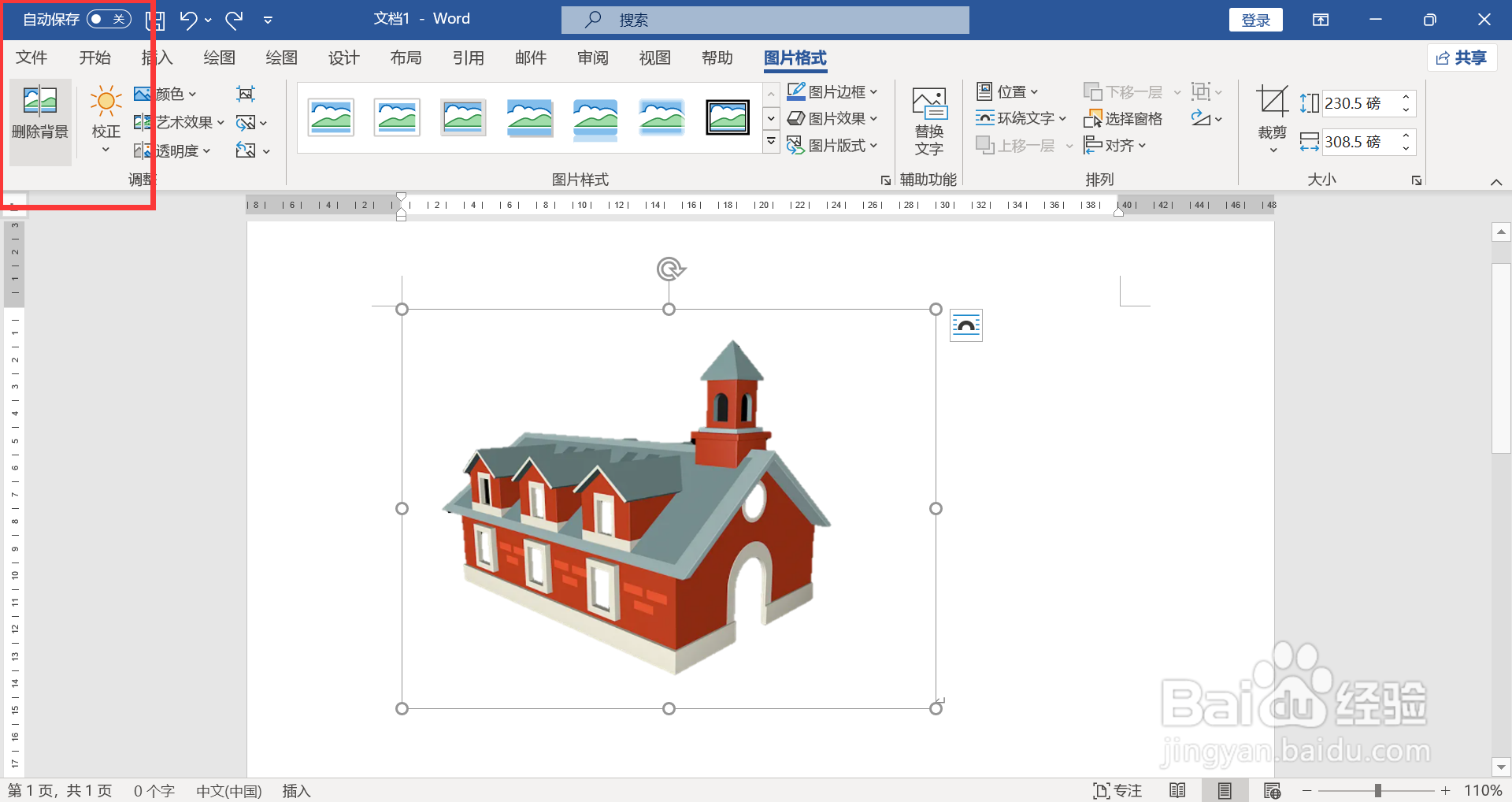Screen dimensions: 1512x802
Task: Switch to the View (视图) tab
Action: [654, 58]
